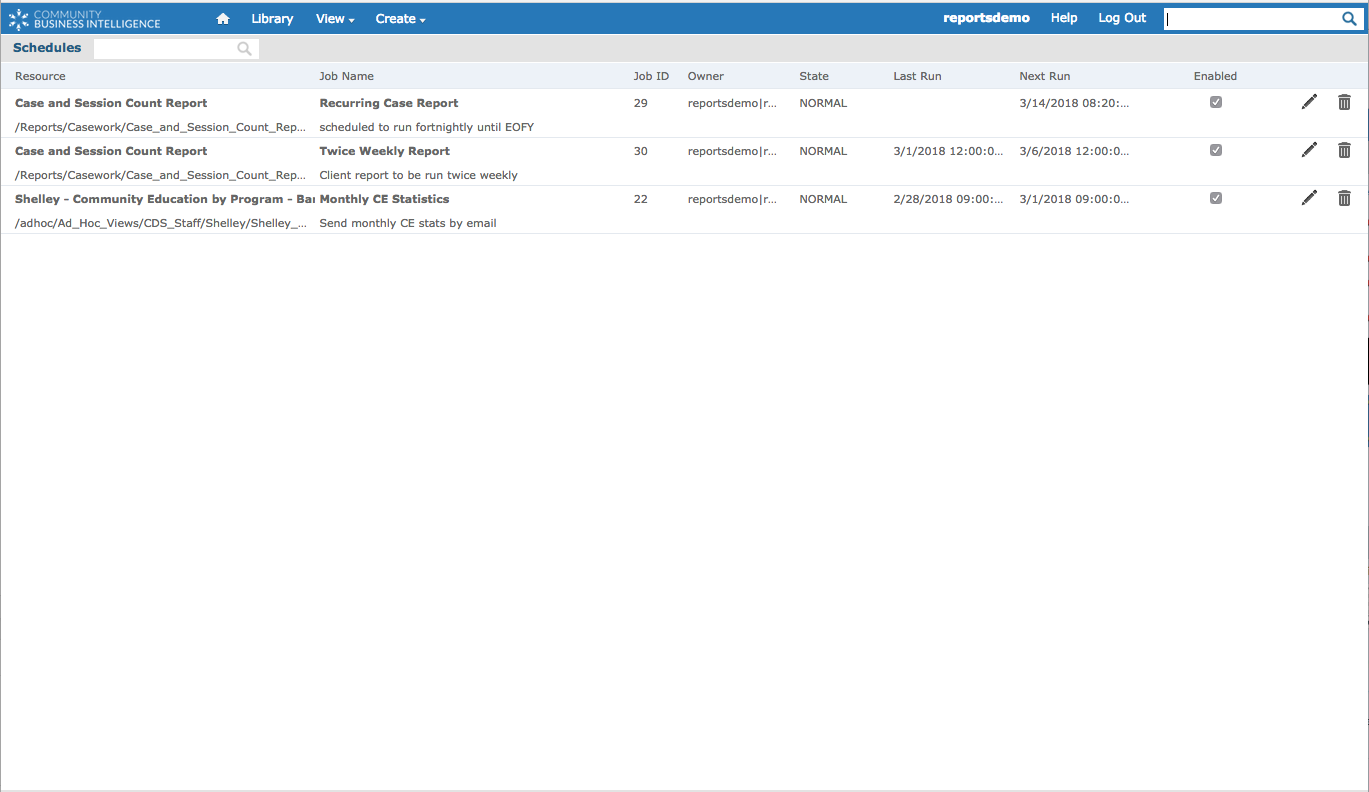Open the Library menu item
The width and height of the screenshot is (1369, 792).
272,18
